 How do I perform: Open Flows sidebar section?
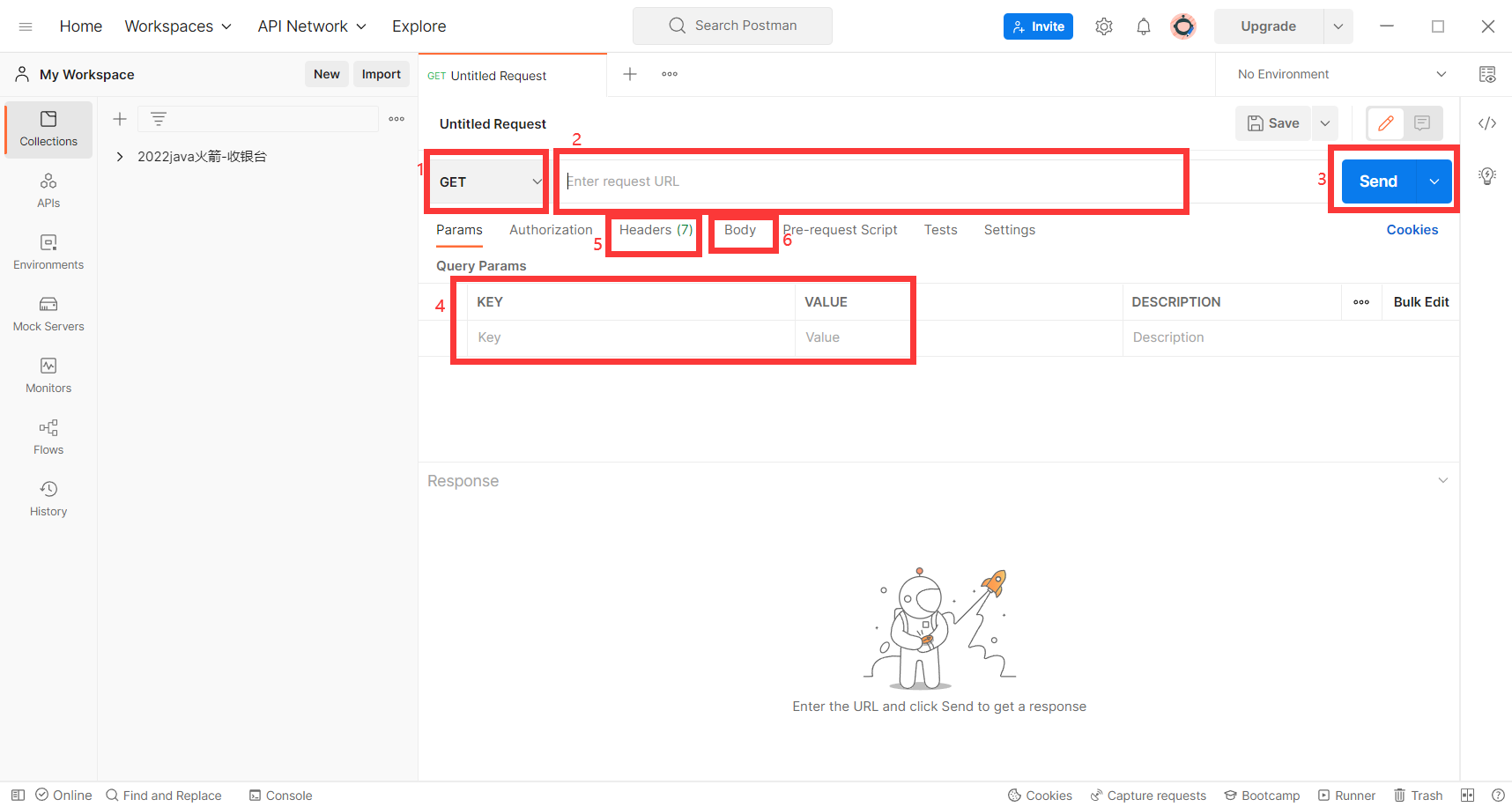[48, 438]
